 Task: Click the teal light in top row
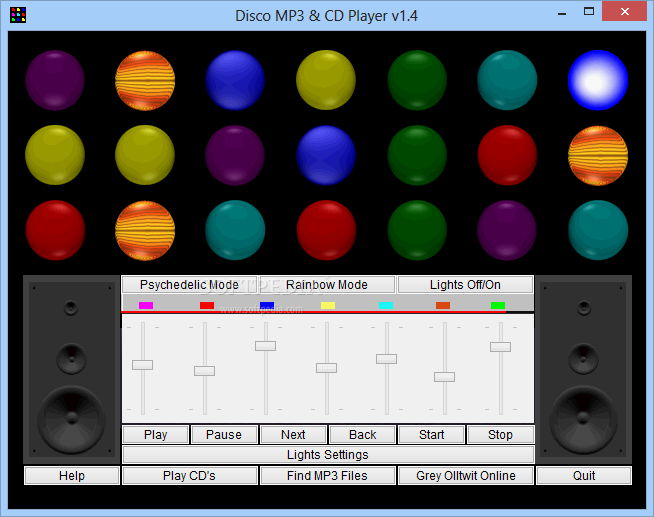click(507, 80)
